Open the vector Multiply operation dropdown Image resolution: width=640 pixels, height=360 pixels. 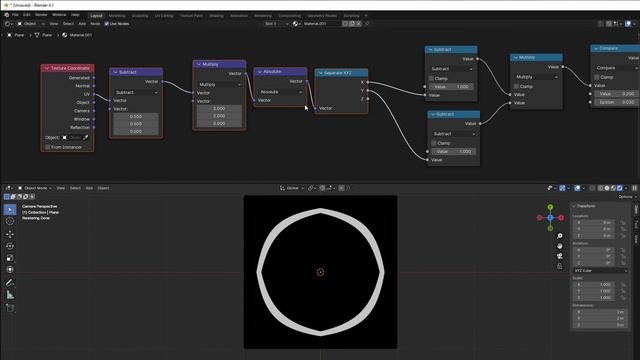click(219, 84)
